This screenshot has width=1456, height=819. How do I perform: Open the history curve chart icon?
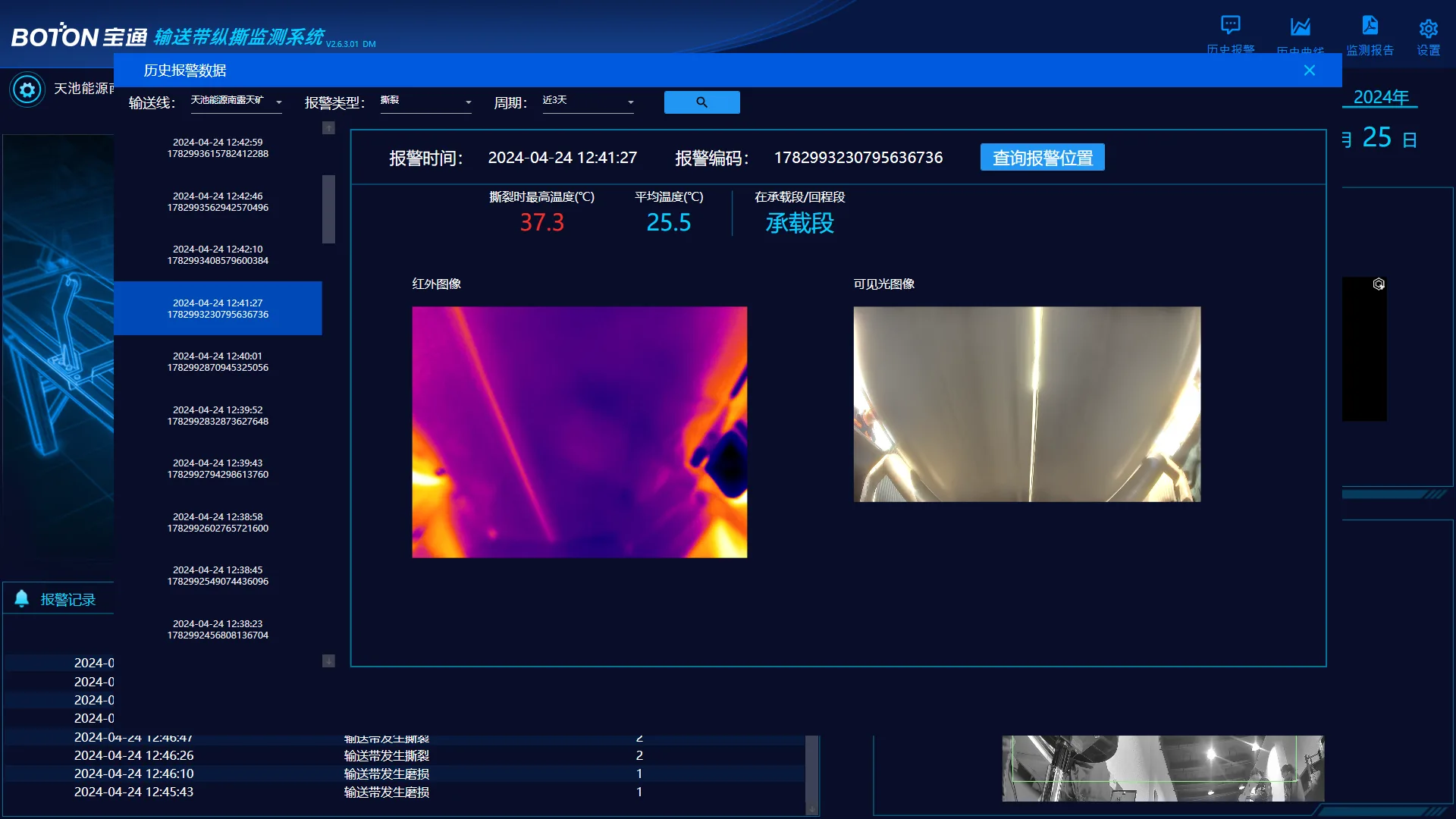(1300, 27)
